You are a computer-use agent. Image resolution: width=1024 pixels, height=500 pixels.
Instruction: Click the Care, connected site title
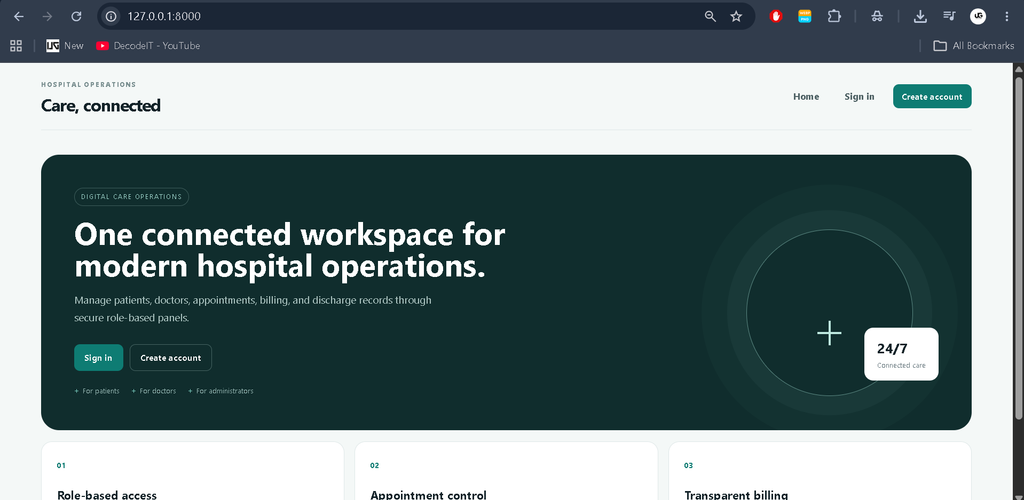click(x=101, y=106)
